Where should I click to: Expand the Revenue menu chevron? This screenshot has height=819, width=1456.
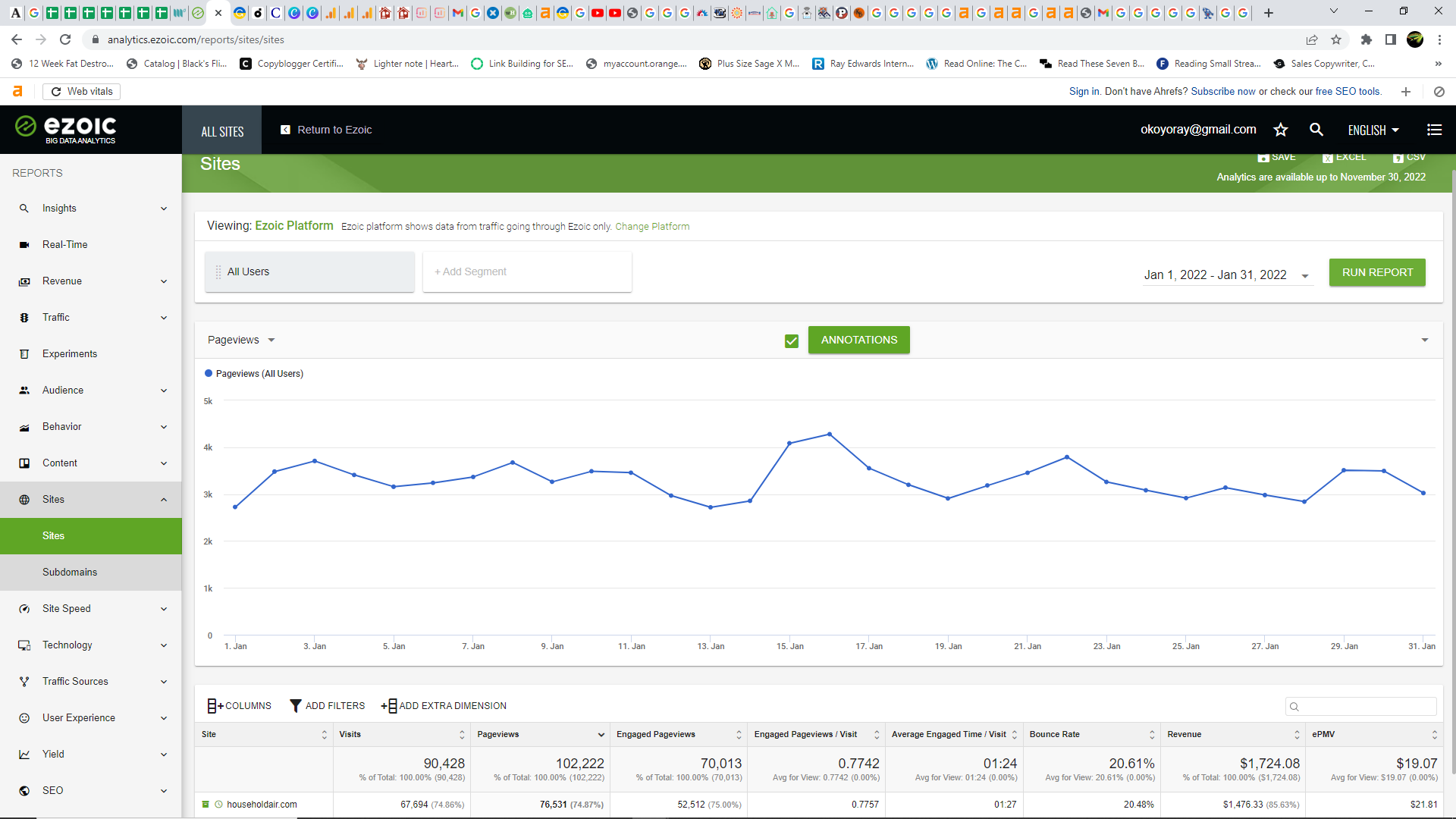point(164,281)
